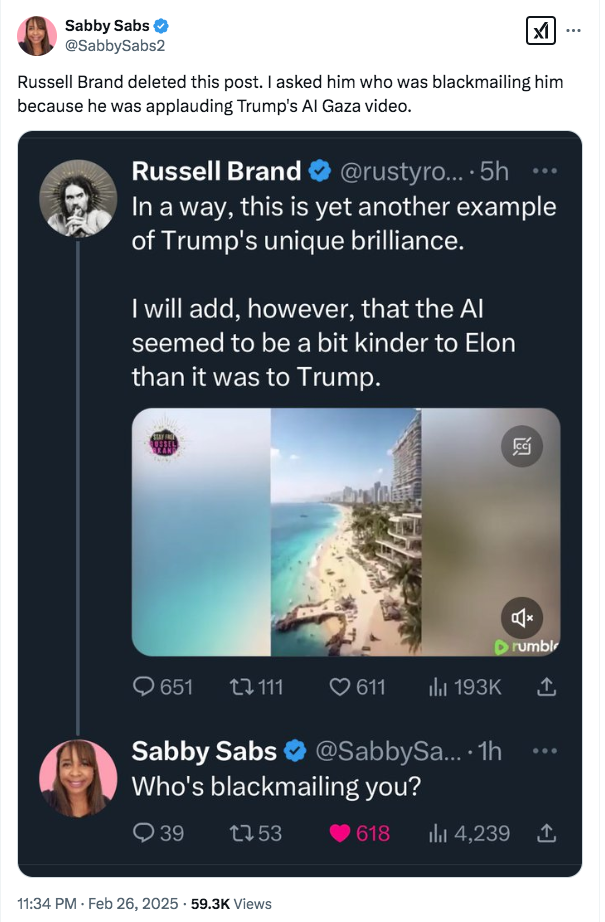Viewport: 605px width, 922px height.
Task: Play the Gaza beach video thumbnail
Action: [345, 532]
